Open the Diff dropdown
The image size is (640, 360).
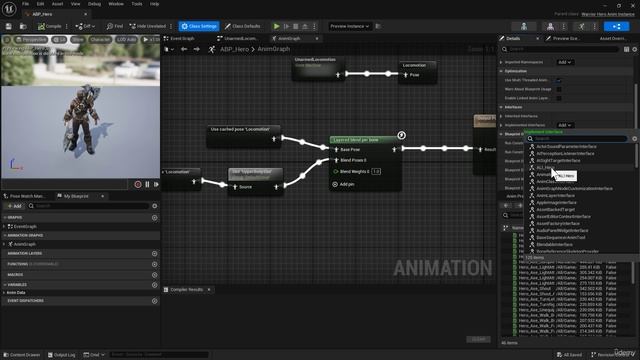pyautogui.click(x=85, y=26)
